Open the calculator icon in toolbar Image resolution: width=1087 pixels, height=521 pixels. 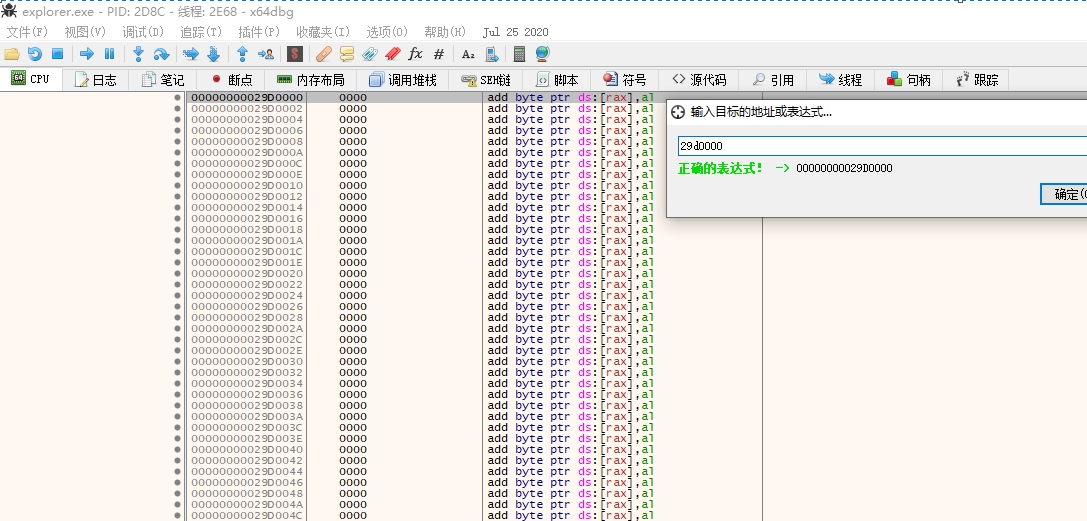(520, 54)
